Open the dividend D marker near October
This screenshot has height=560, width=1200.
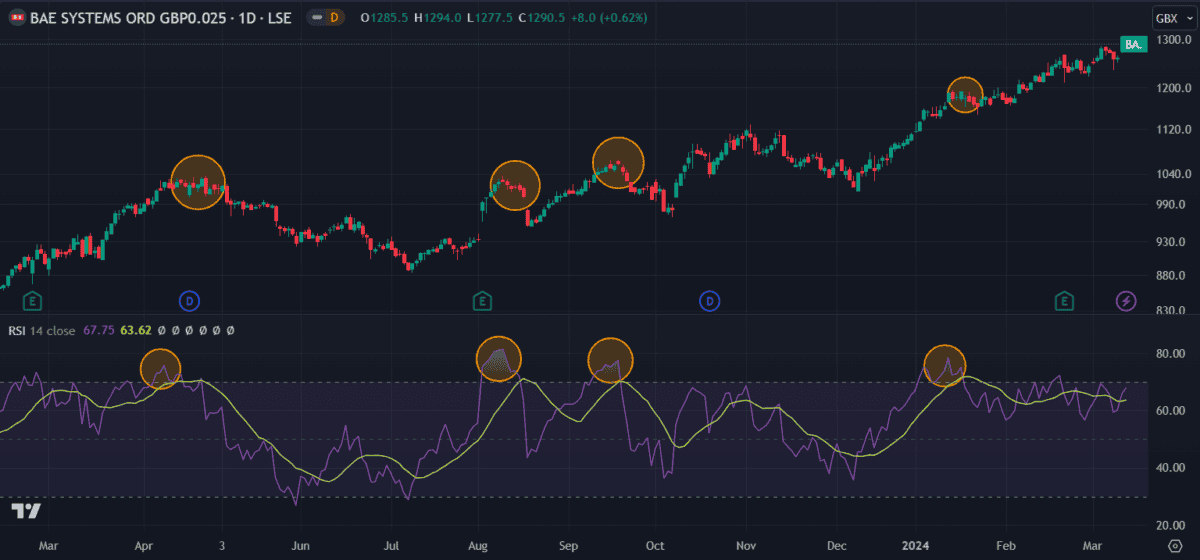(x=710, y=300)
